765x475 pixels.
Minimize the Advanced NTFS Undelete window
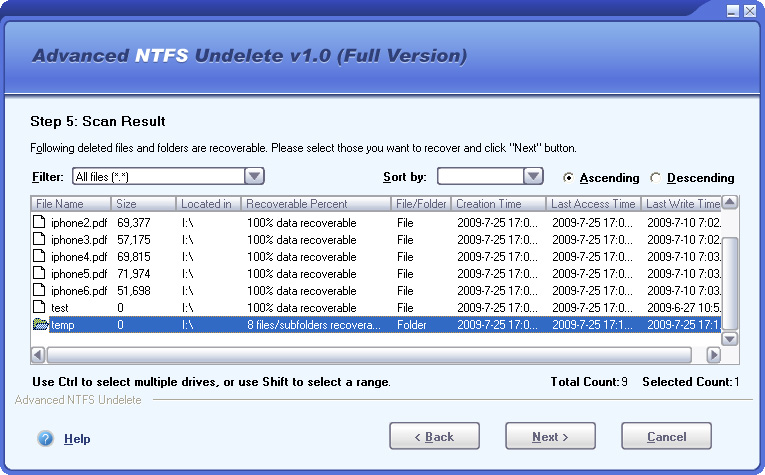(x=732, y=11)
